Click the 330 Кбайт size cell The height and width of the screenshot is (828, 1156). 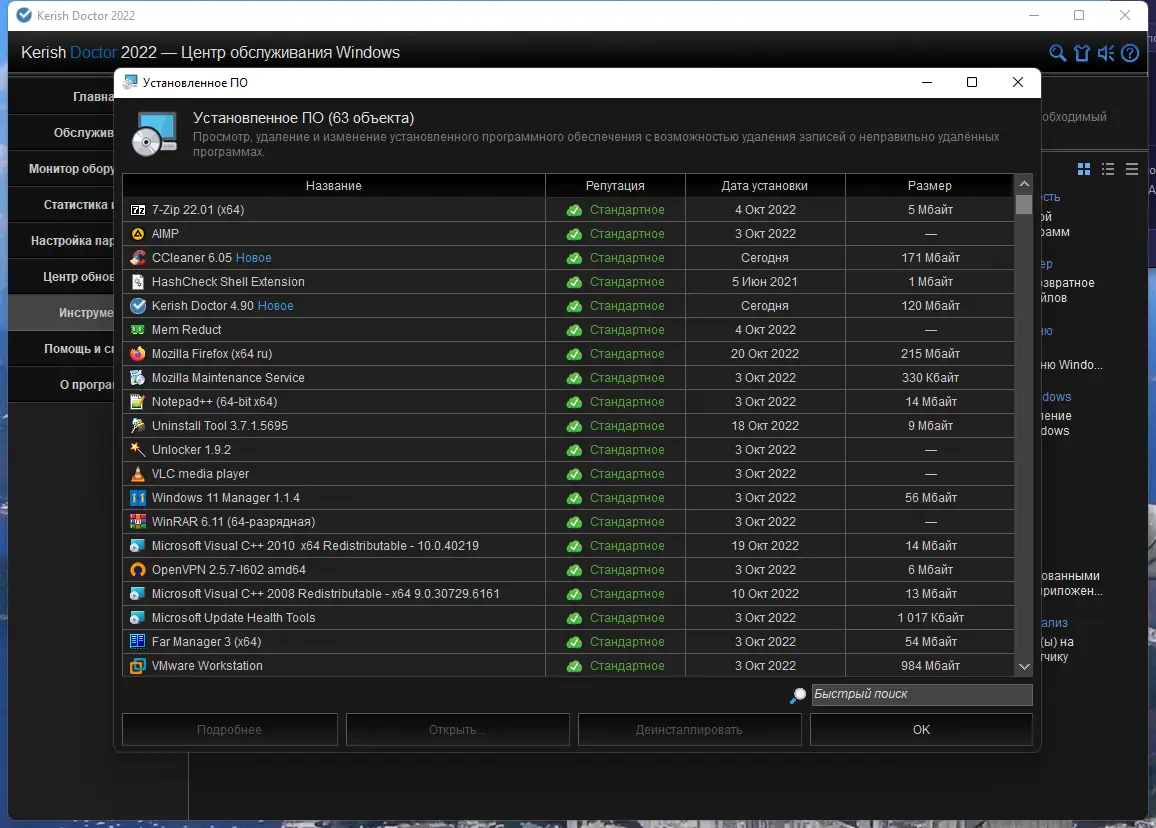tap(930, 378)
